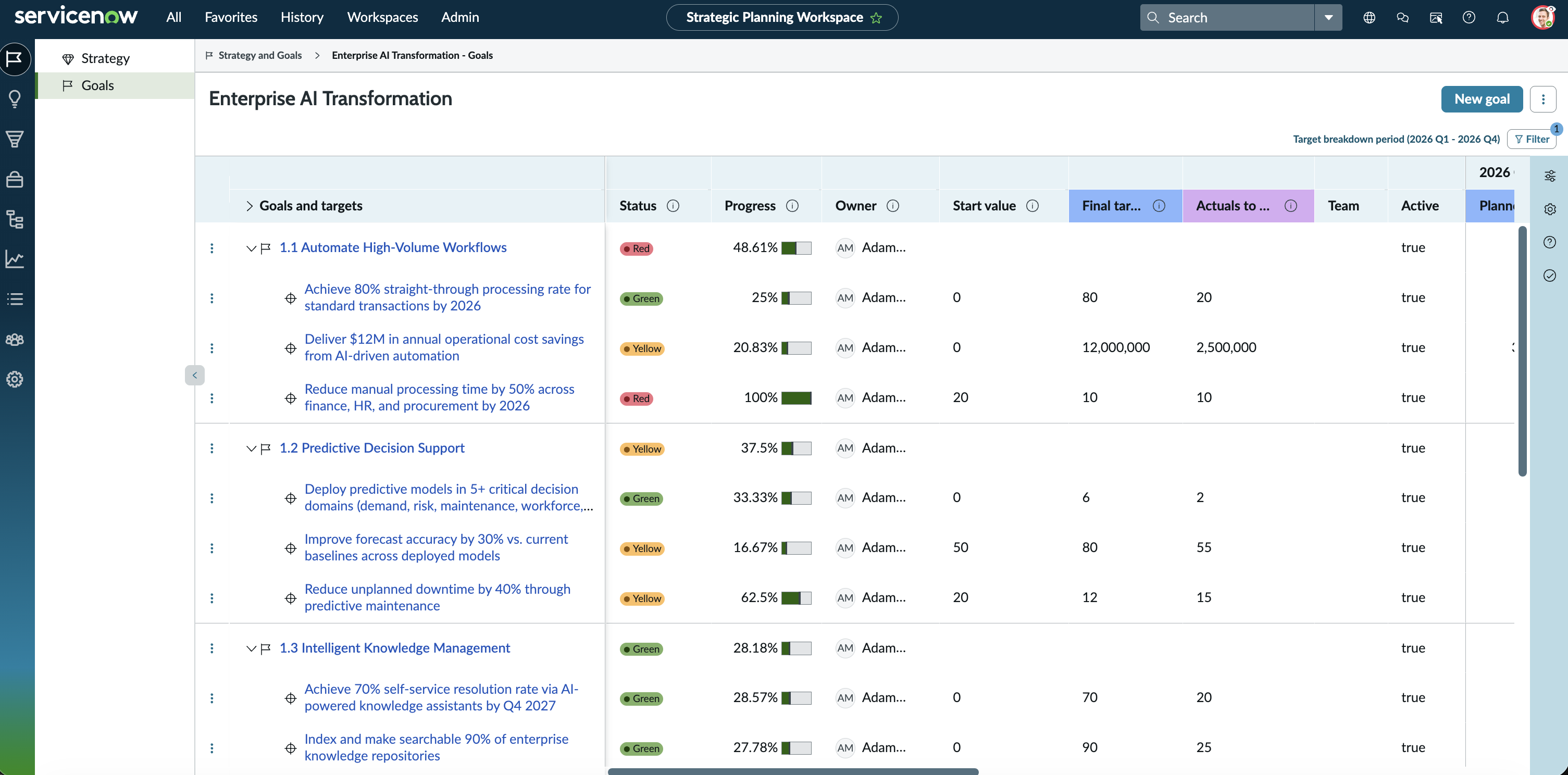Open the table settings gear icon
The width and height of the screenshot is (1568, 775).
tap(1550, 209)
